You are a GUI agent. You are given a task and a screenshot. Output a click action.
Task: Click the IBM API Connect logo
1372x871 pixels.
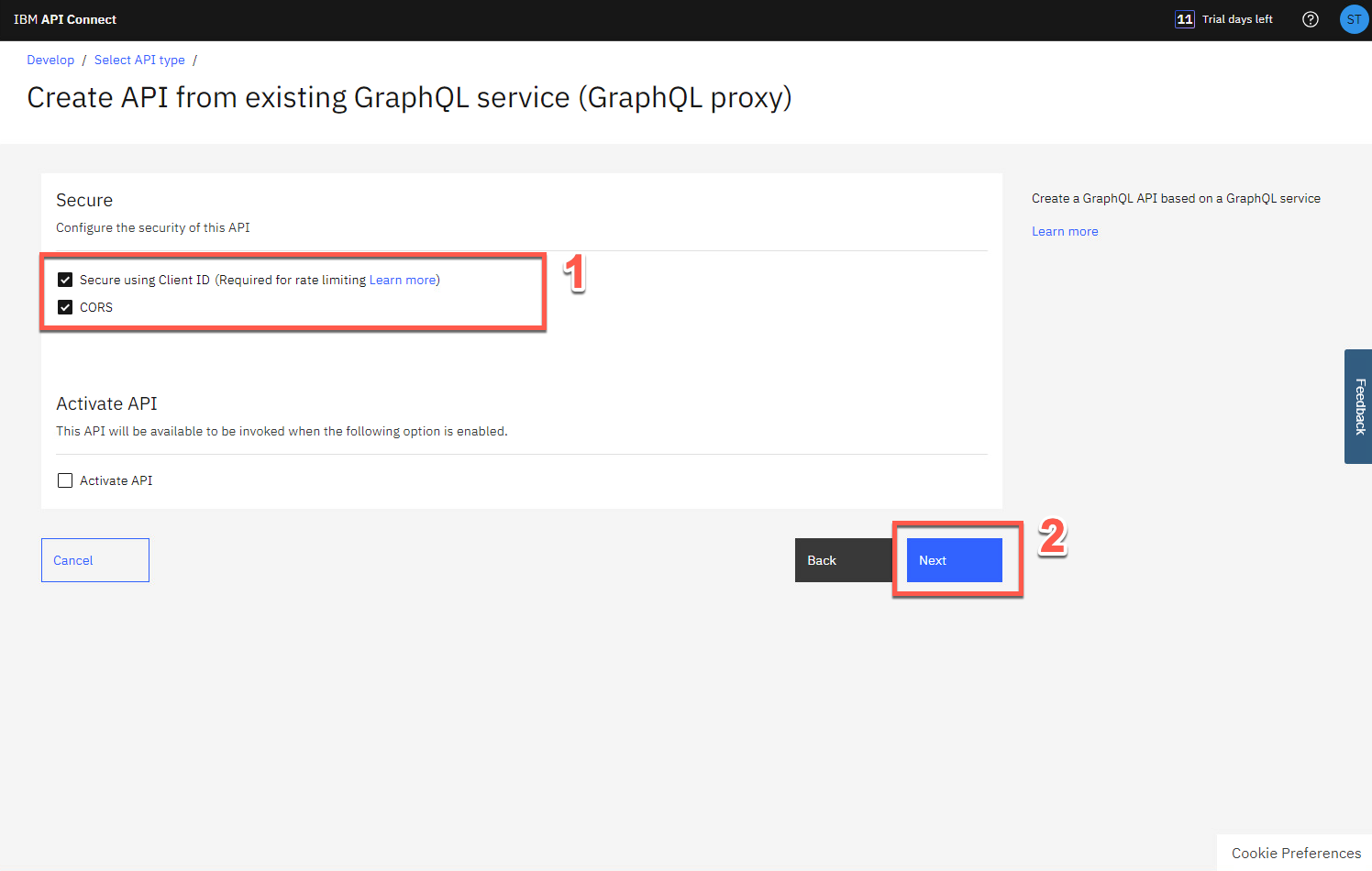pyautogui.click(x=65, y=19)
